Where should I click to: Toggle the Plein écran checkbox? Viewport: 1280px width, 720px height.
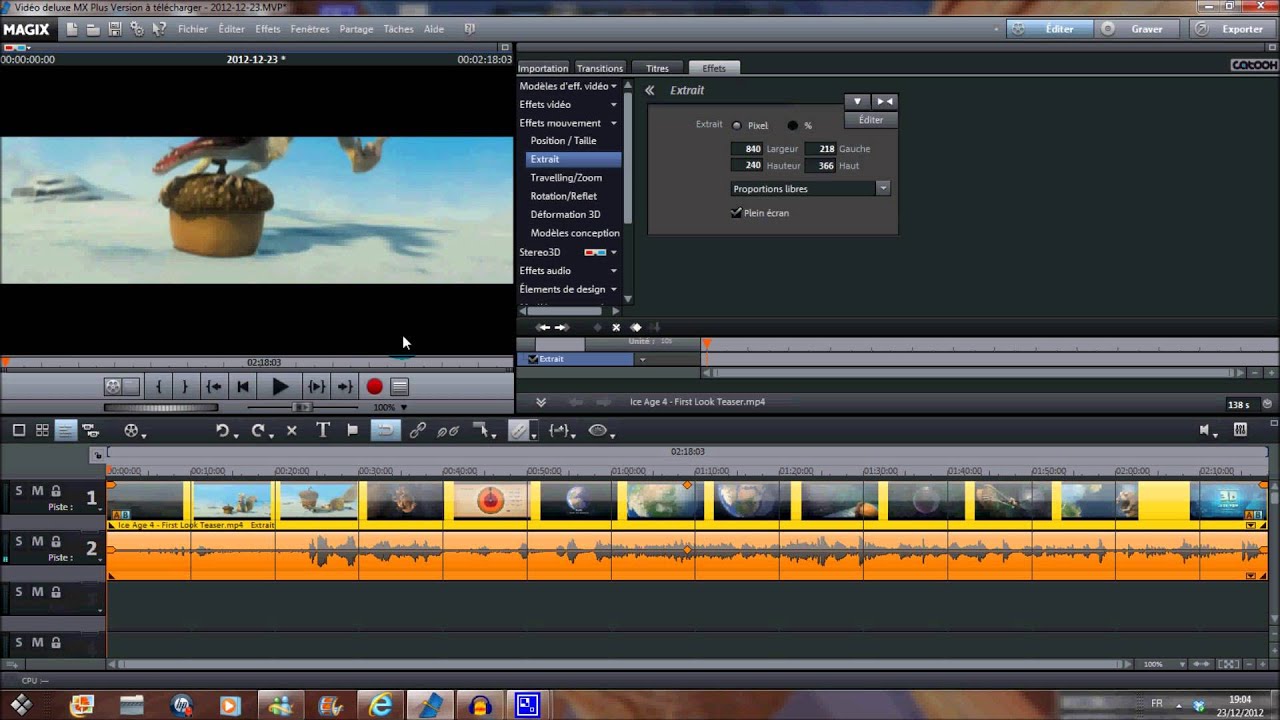coord(737,213)
